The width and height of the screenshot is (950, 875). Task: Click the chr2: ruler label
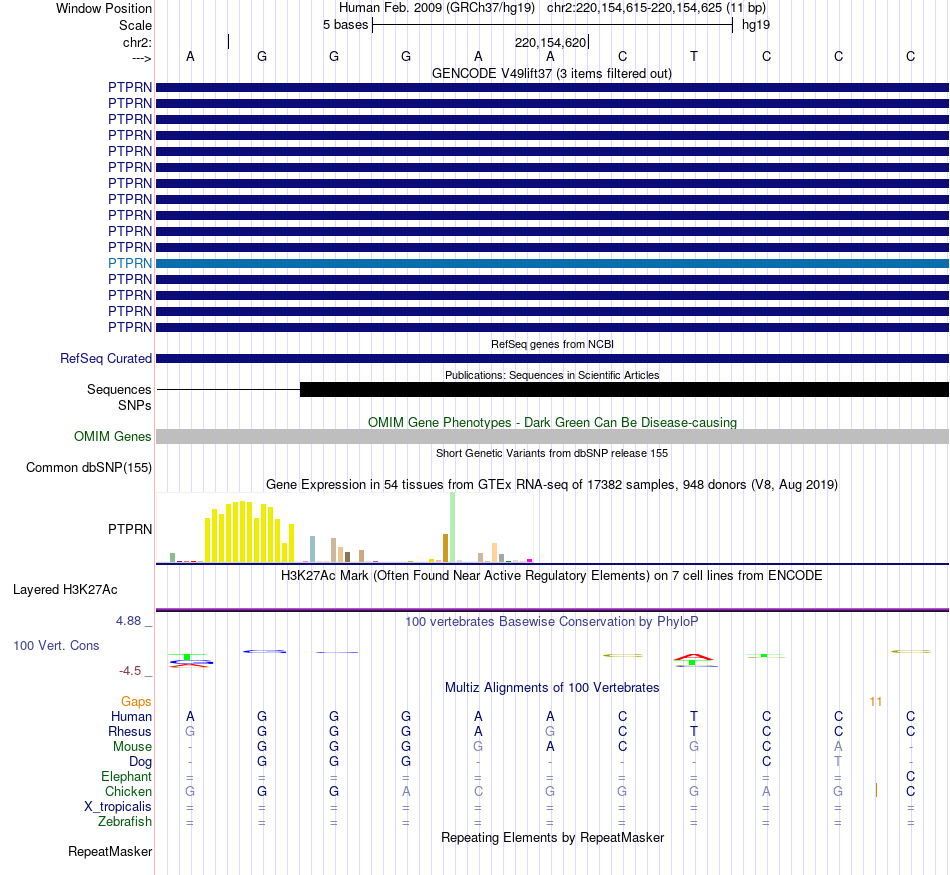(137, 42)
